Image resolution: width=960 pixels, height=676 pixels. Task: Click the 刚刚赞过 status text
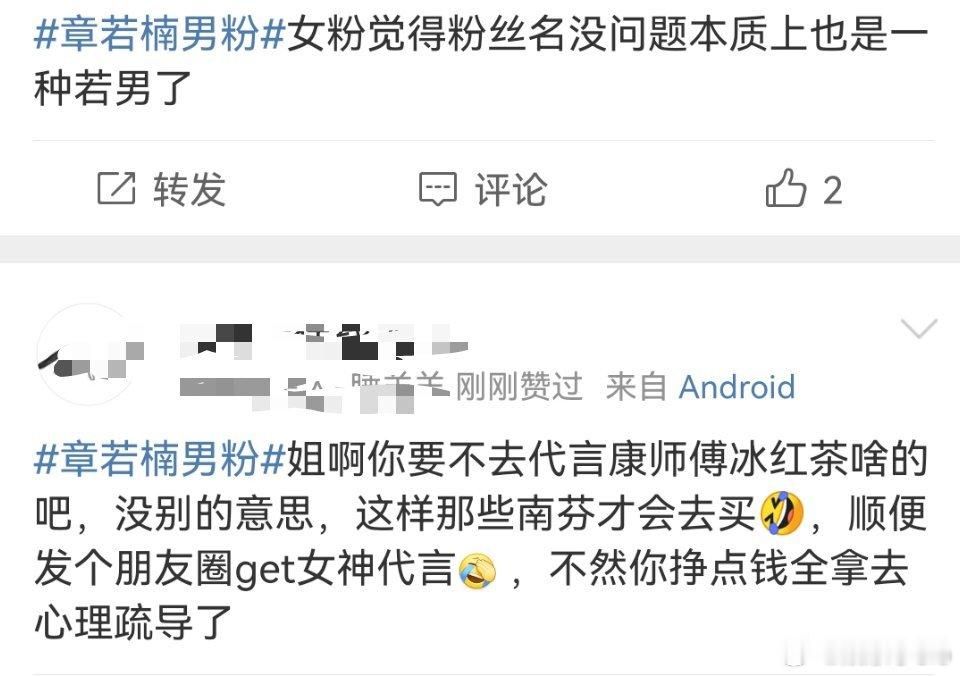519,387
